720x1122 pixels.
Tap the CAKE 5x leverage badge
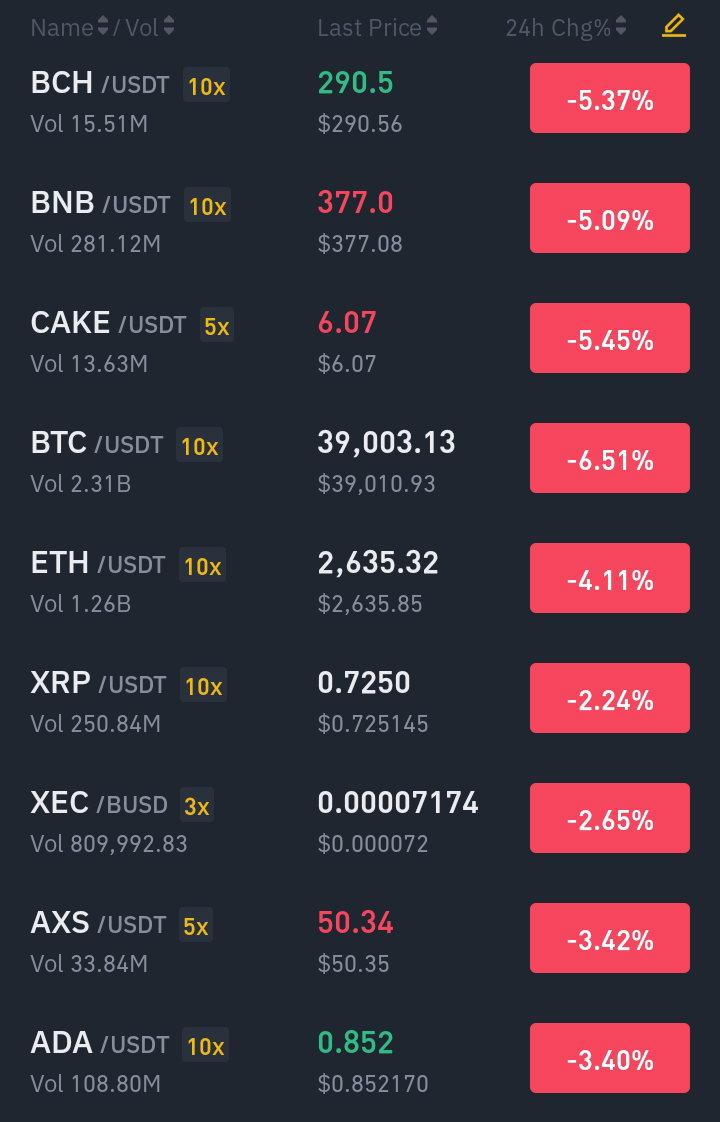pyautogui.click(x=217, y=326)
